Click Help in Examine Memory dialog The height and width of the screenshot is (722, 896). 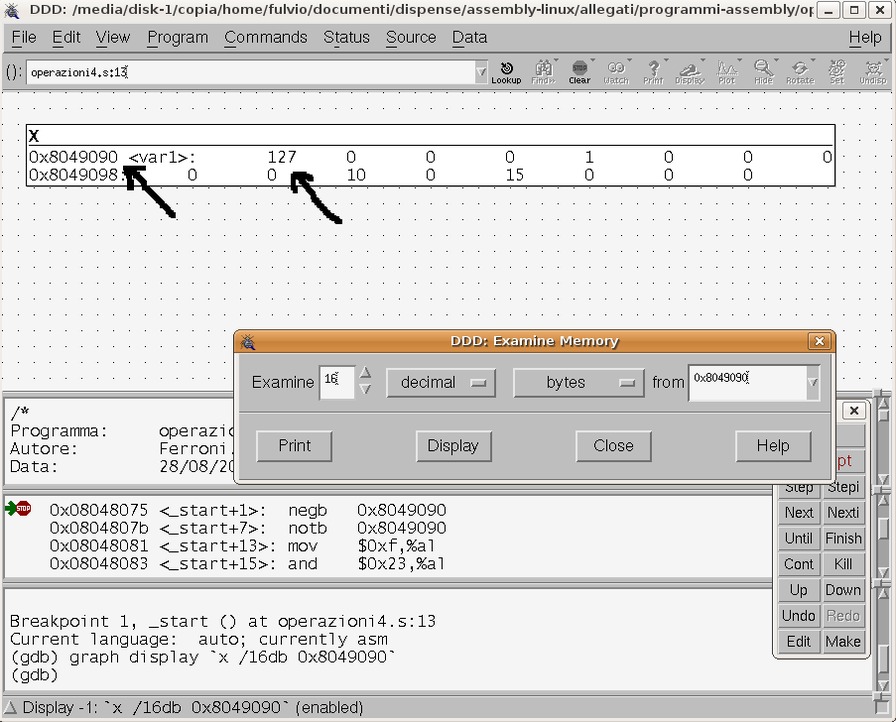pos(773,446)
